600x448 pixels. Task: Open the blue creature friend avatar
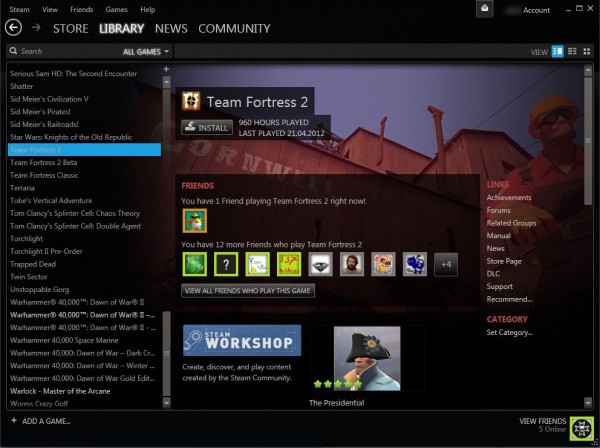(x=414, y=264)
